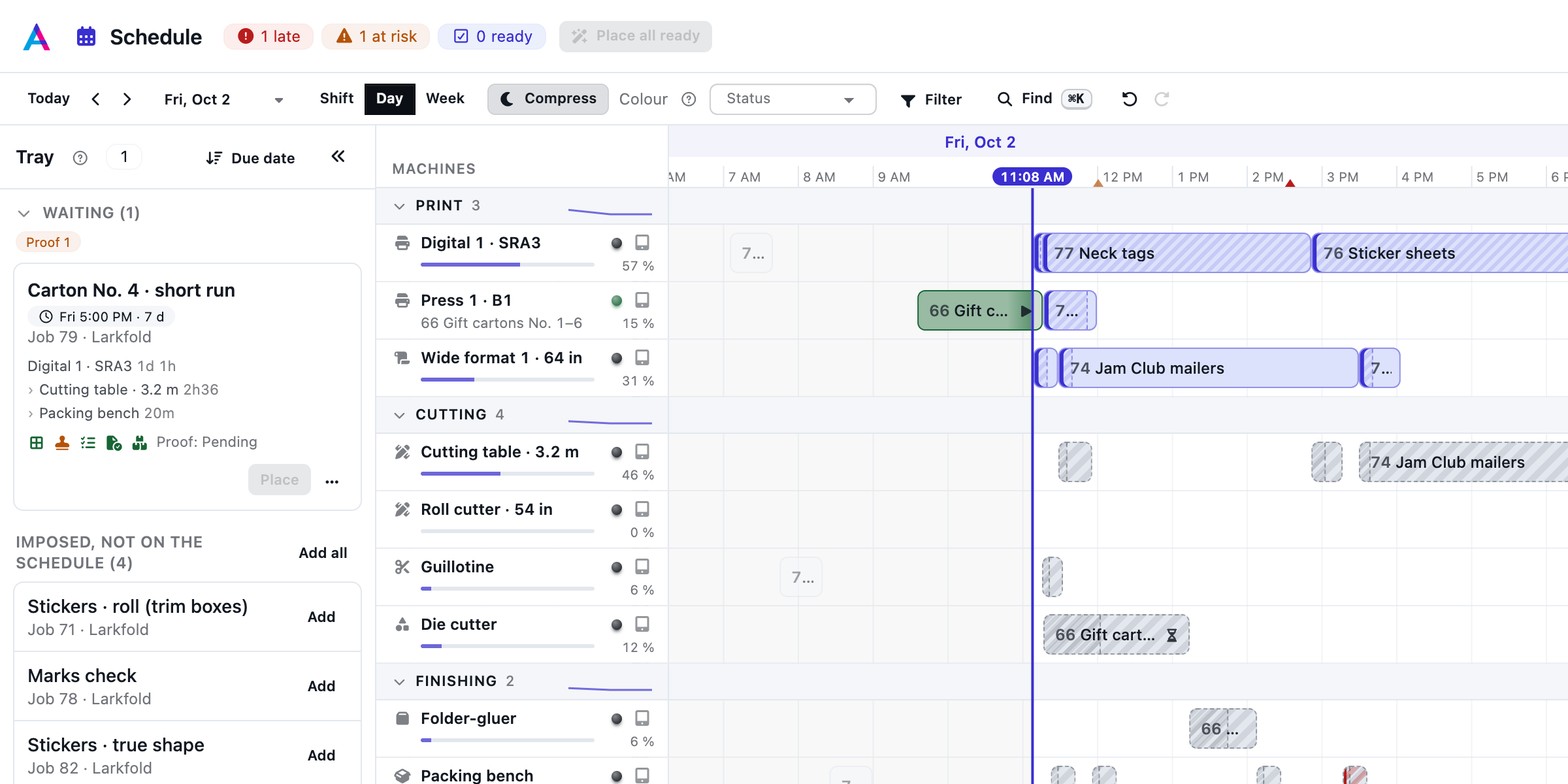Toggle Compress mode
This screenshot has height=784, width=1568.
[x=548, y=99]
